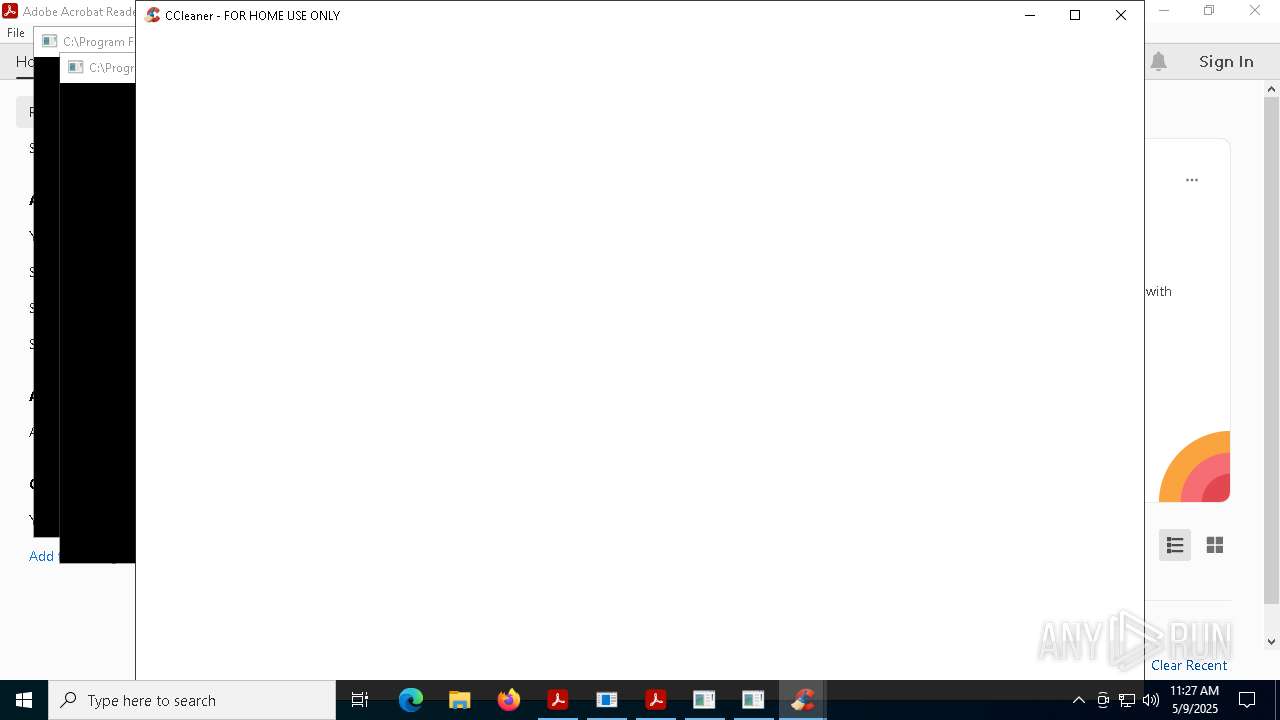Open Task View from the taskbar
The width and height of the screenshot is (1280, 720).
(x=360, y=700)
